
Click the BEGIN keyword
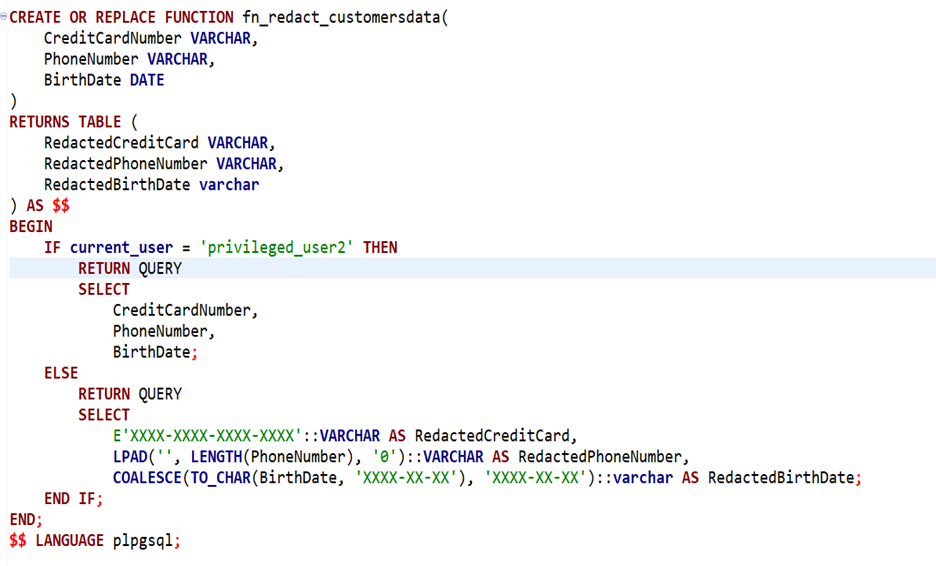click(31, 227)
